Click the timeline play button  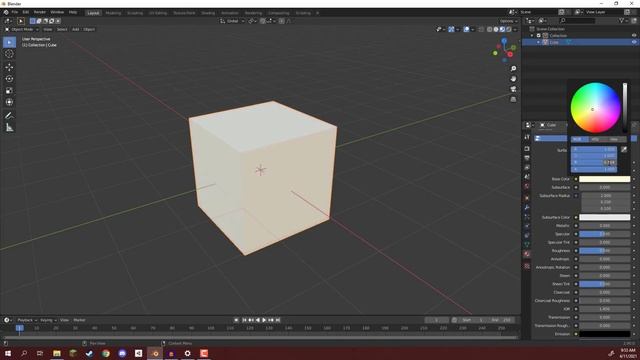pos(264,320)
